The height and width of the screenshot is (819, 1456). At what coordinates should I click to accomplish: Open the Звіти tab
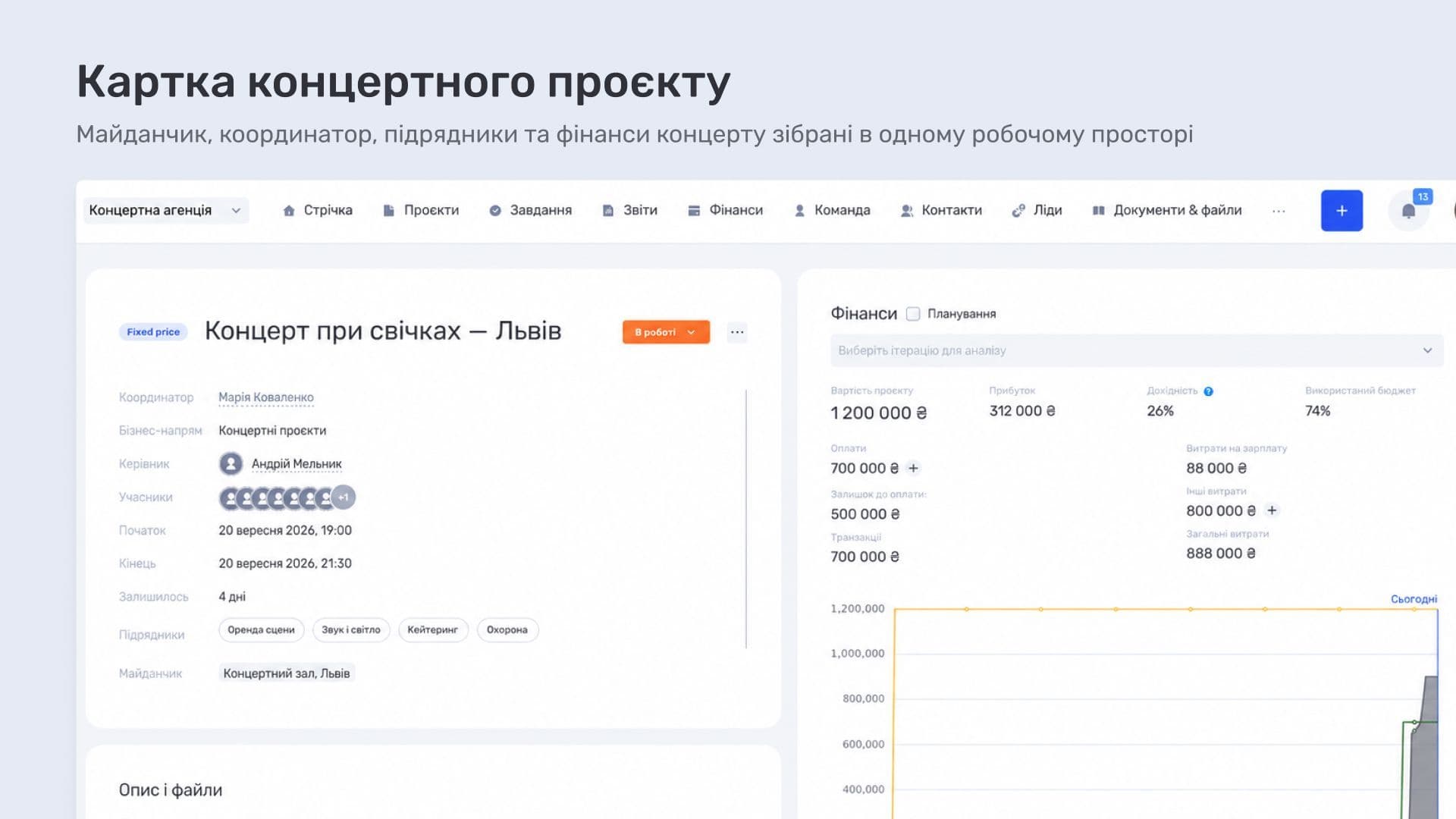tap(629, 210)
